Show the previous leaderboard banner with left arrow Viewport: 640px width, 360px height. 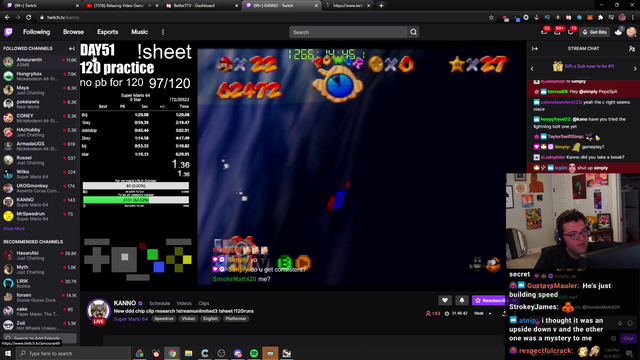tap(532, 69)
